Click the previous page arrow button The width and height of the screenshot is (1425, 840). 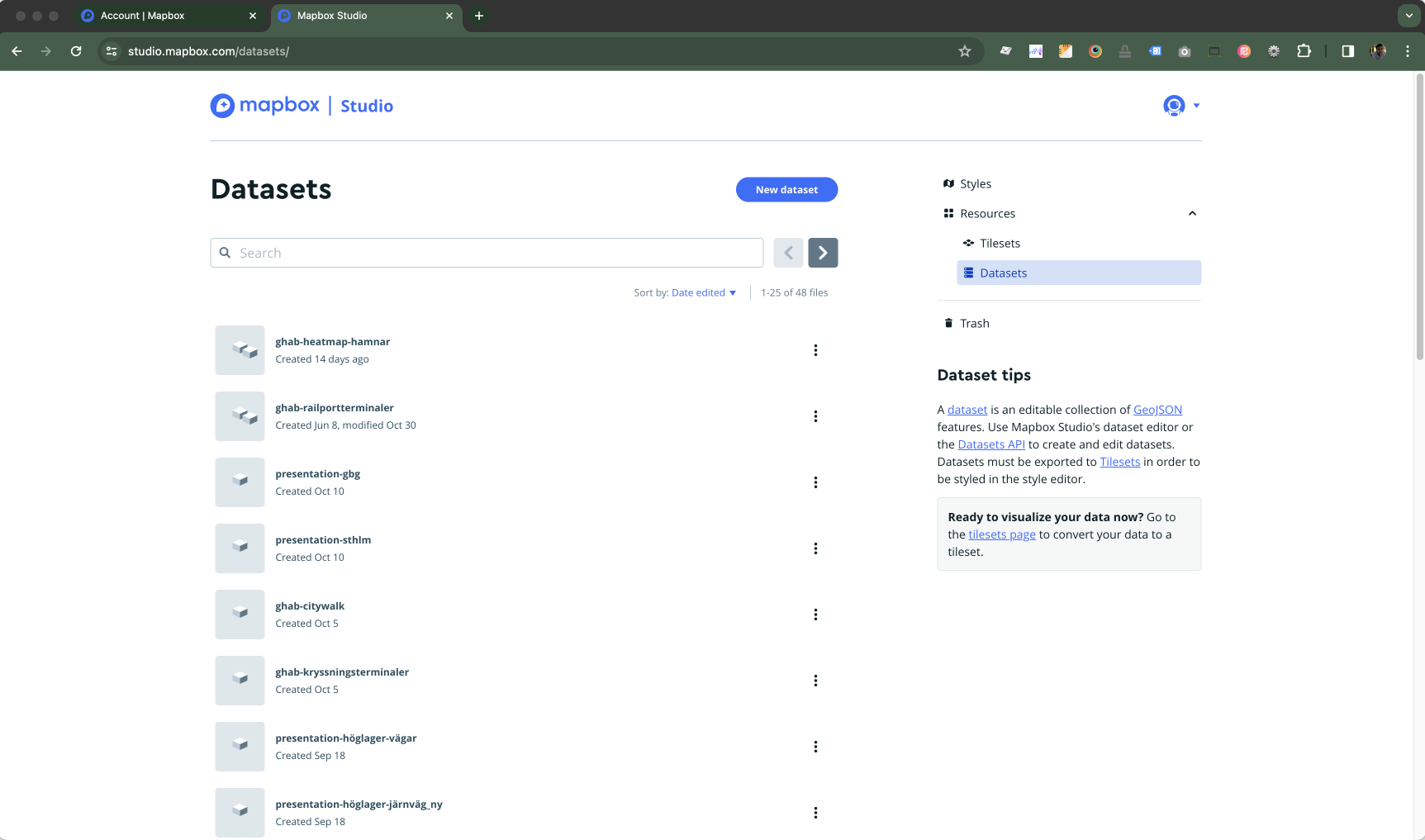(x=788, y=253)
